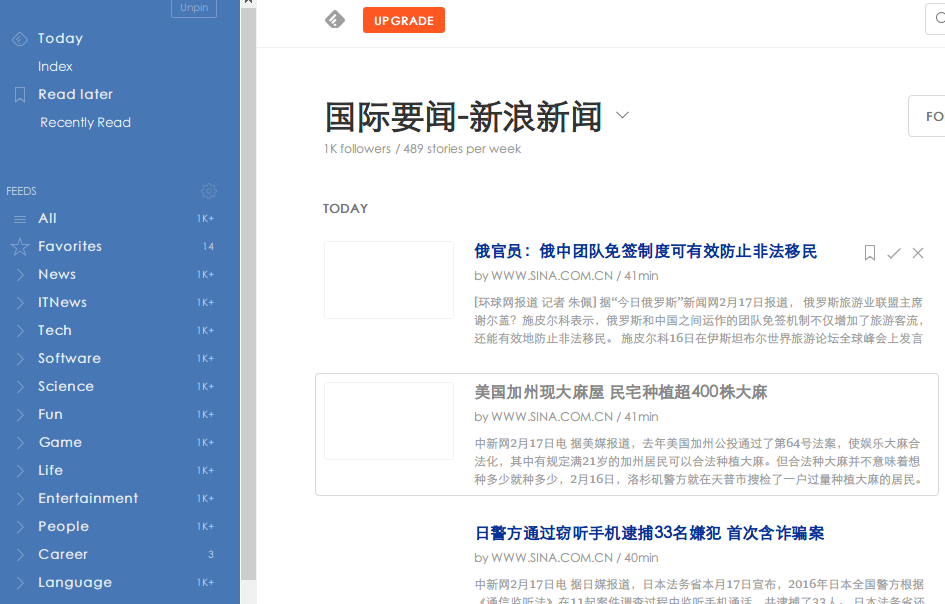Image resolution: width=945 pixels, height=604 pixels.
Task: Expand the Fun category chevron
Action: click(20, 415)
